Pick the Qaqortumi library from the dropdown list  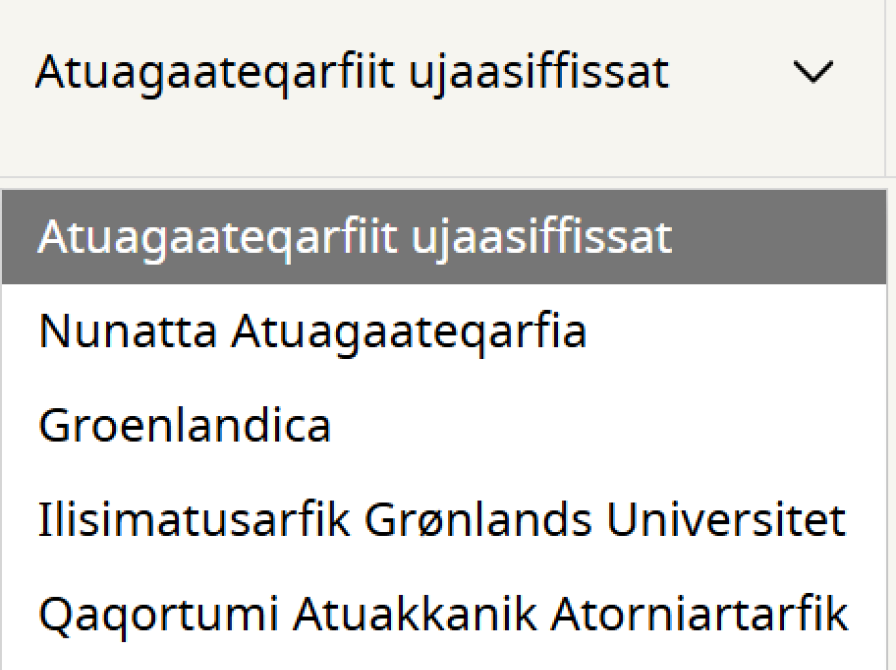coord(442,613)
